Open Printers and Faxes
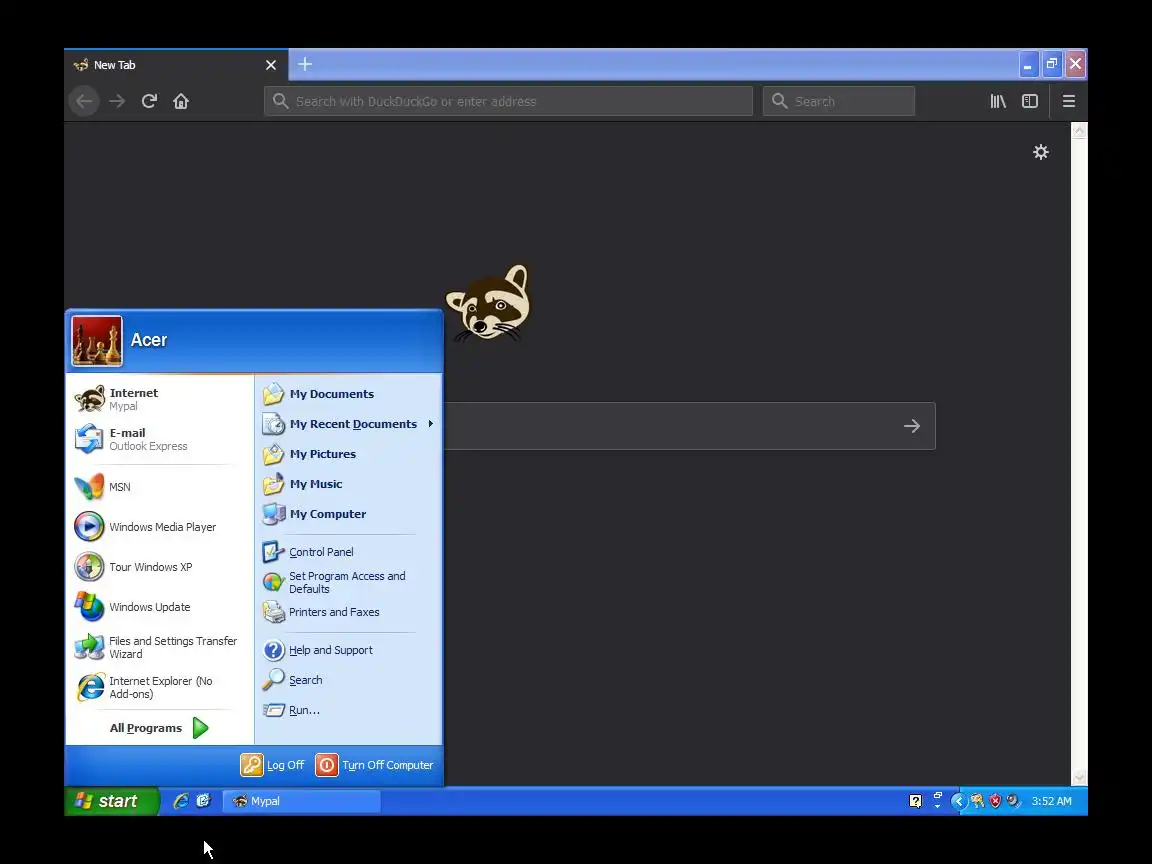 348,612
